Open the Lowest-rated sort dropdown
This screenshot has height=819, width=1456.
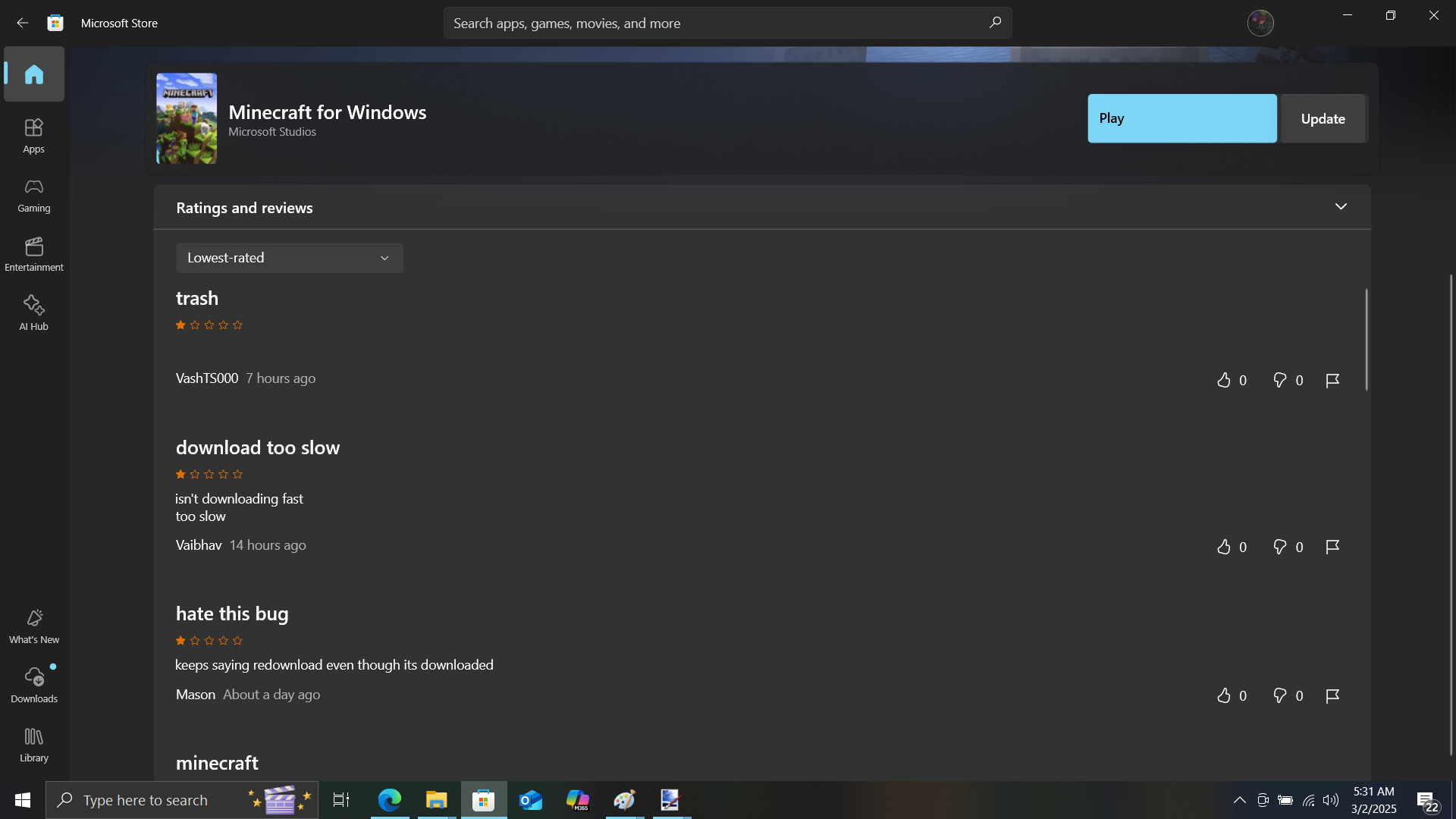tap(290, 258)
